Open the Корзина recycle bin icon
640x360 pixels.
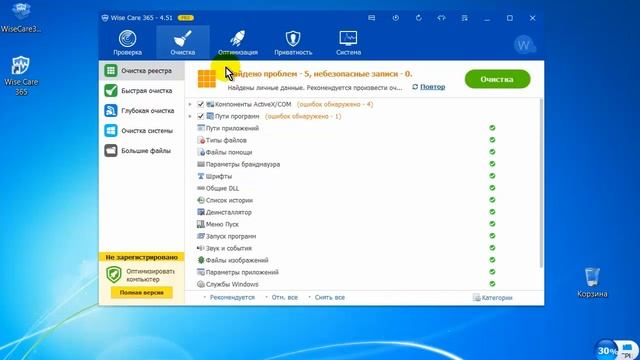pyautogui.click(x=592, y=282)
